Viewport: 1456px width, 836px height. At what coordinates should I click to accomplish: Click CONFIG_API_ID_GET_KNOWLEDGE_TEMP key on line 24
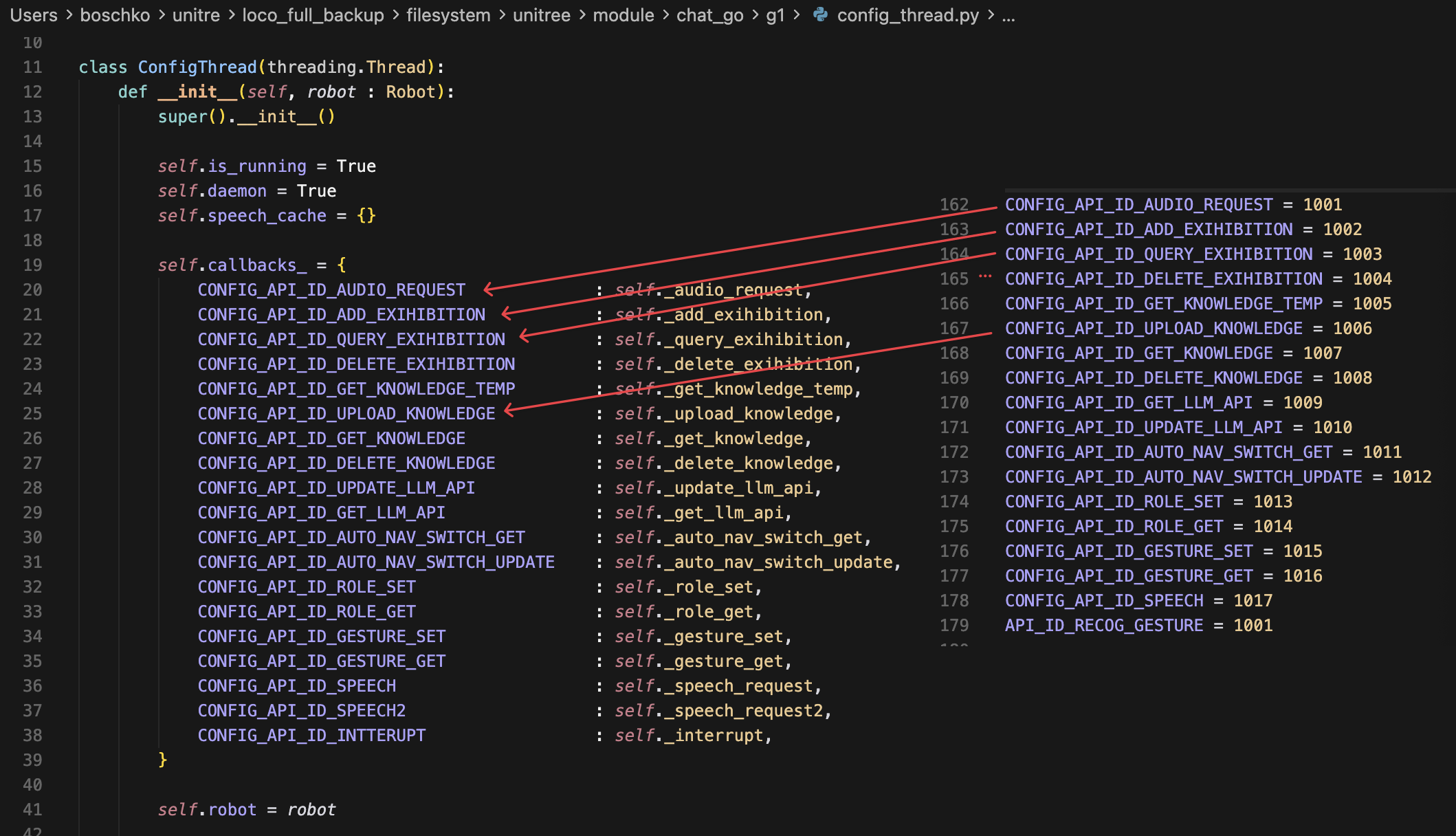[x=356, y=389]
